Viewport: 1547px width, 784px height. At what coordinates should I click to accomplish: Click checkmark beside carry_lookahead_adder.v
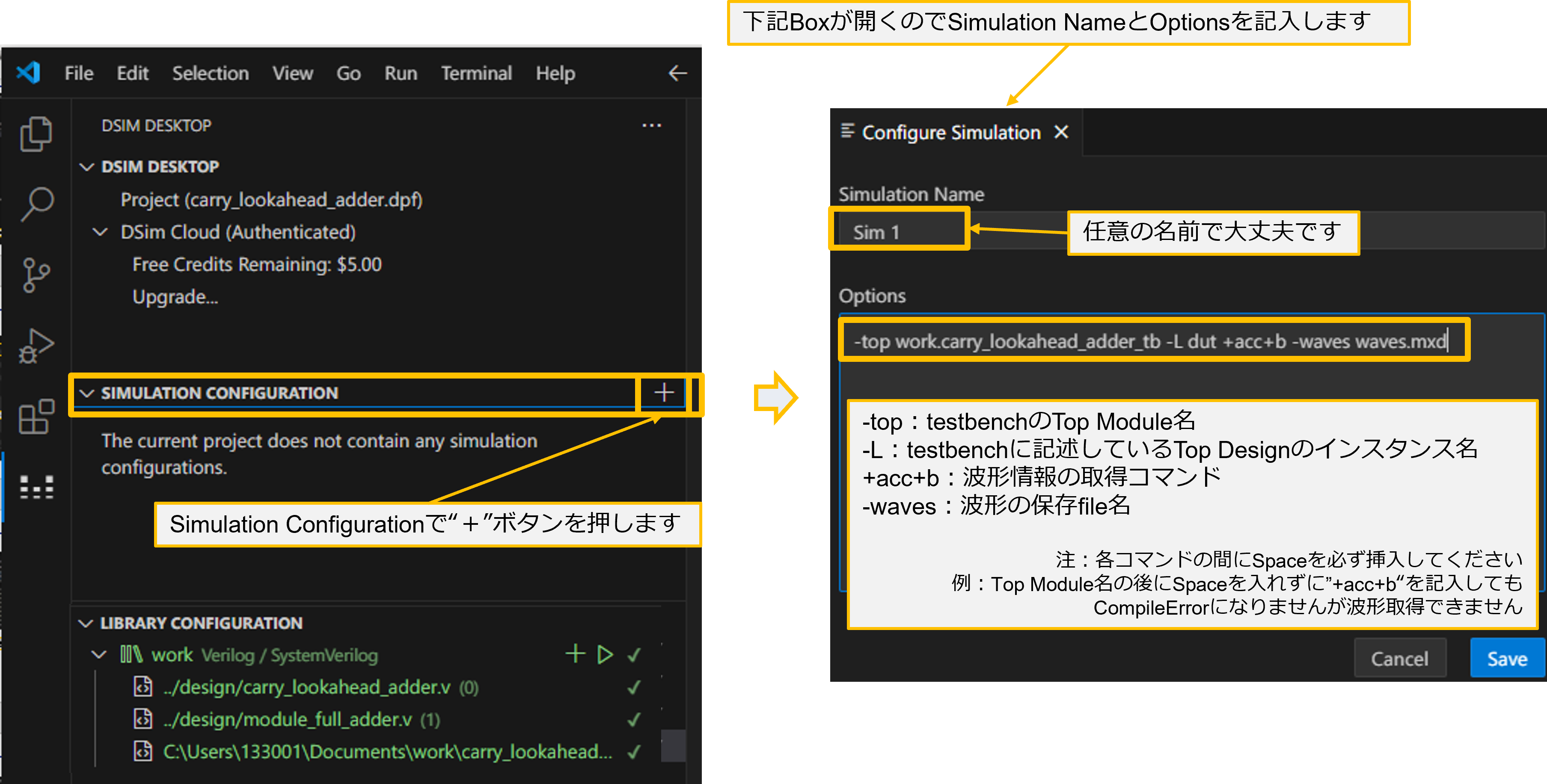634,687
